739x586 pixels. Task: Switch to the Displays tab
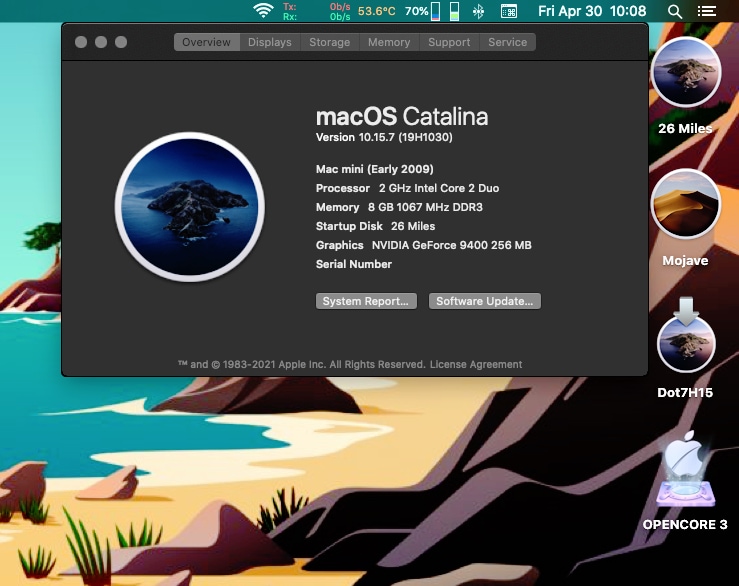(270, 42)
